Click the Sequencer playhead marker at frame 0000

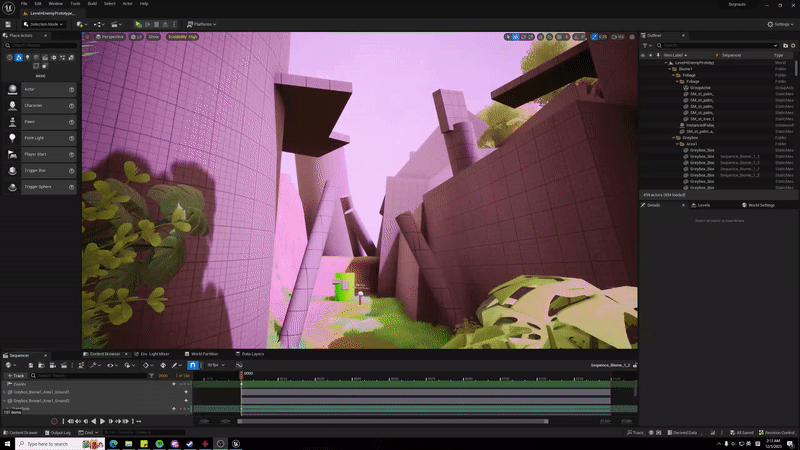tap(241, 374)
